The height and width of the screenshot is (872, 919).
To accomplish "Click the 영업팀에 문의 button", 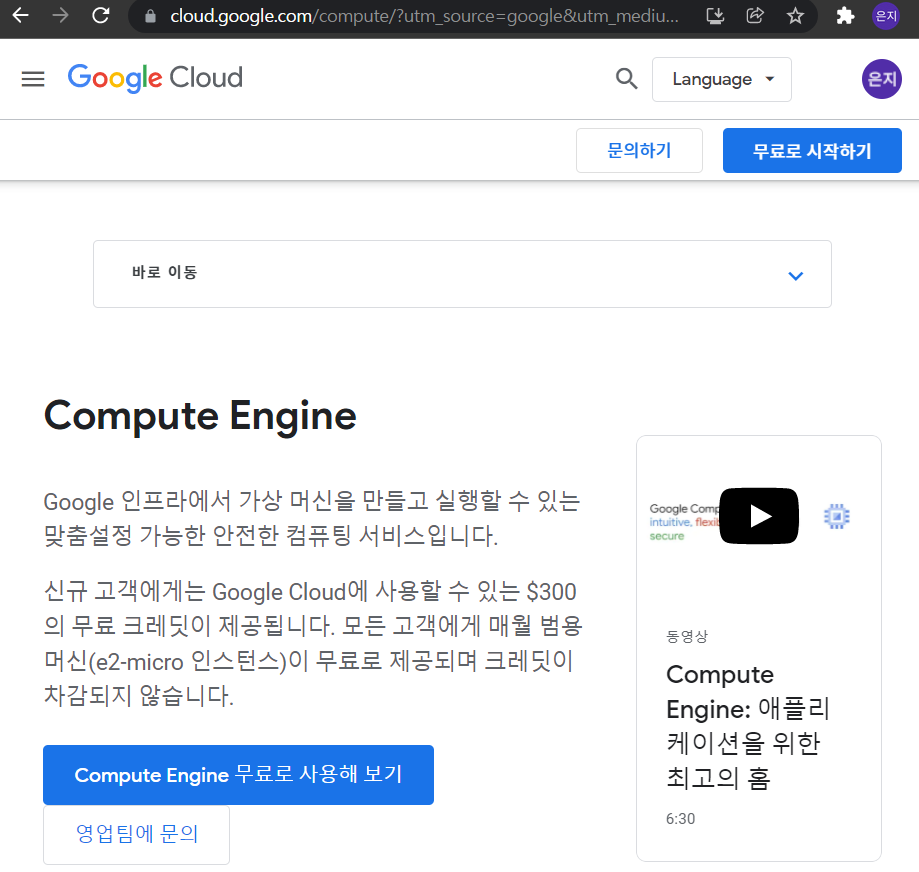I will point(137,834).
